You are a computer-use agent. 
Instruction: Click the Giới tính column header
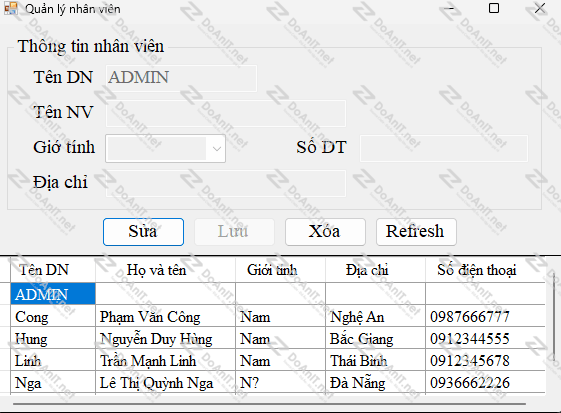point(280,270)
